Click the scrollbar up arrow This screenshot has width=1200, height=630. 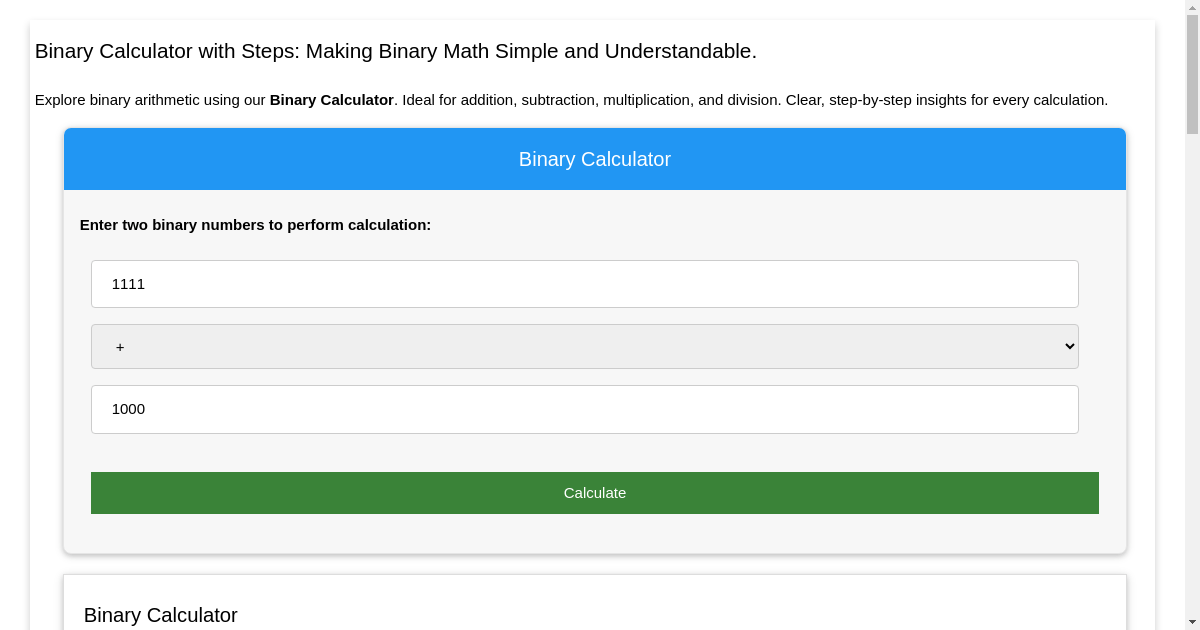(1192, 7)
